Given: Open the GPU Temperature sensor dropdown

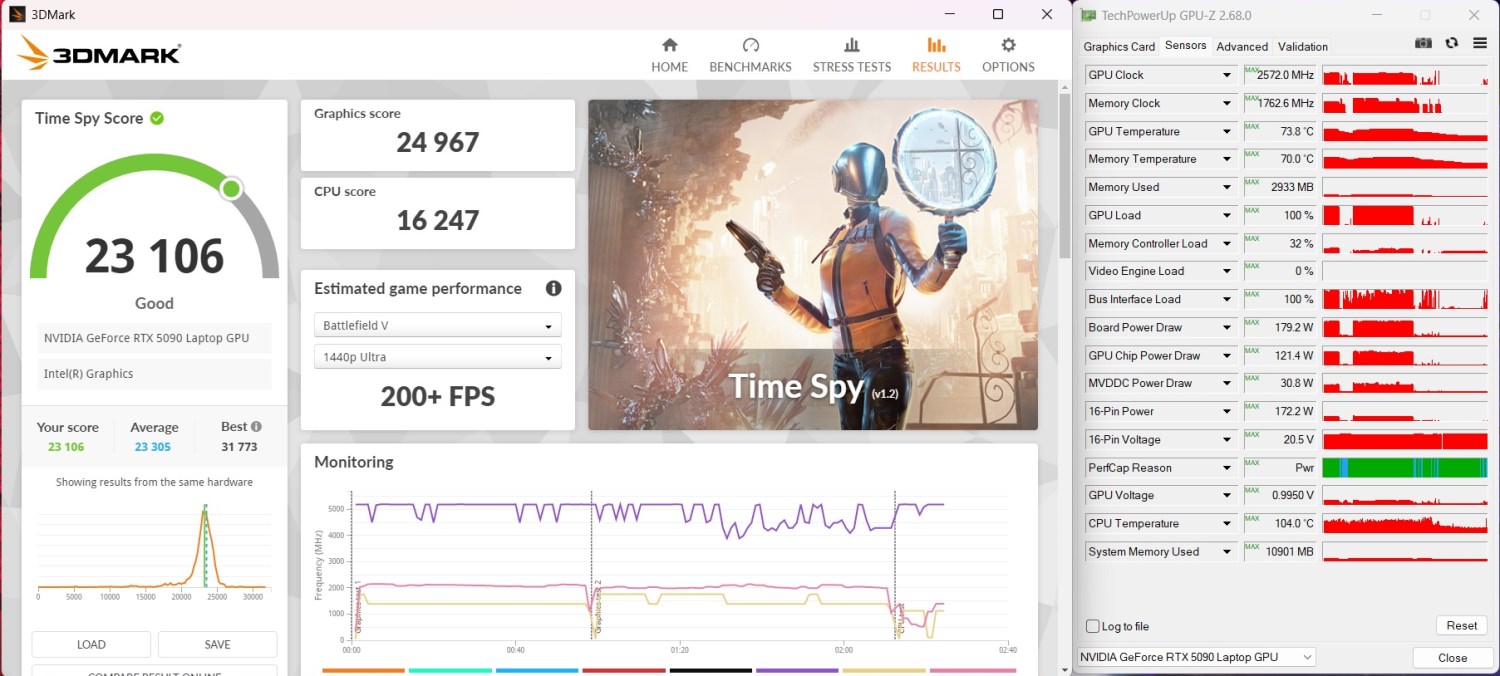Looking at the screenshot, I should (1227, 131).
